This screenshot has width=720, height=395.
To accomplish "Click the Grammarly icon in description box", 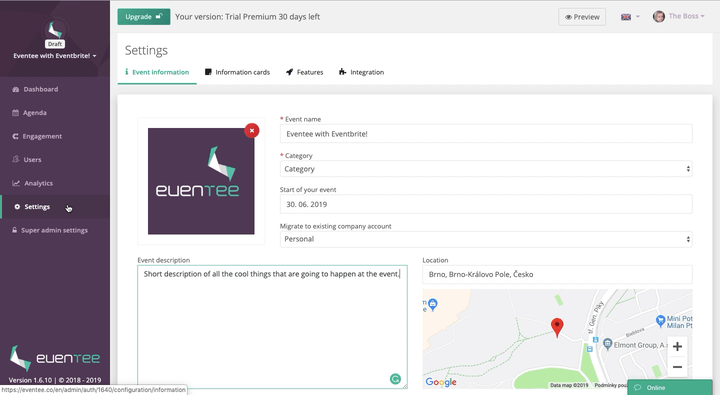I will click(x=395, y=379).
